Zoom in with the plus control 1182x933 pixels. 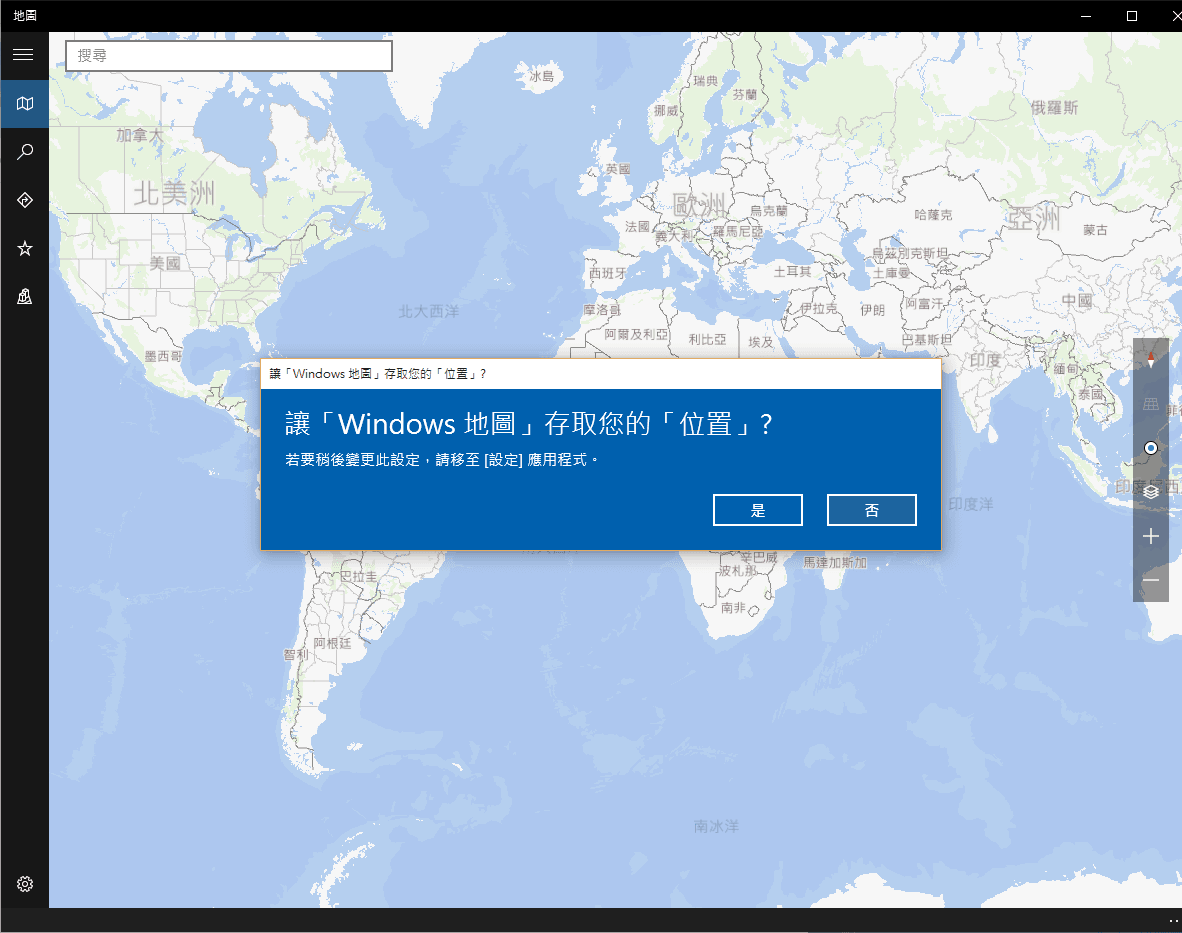(x=1150, y=537)
